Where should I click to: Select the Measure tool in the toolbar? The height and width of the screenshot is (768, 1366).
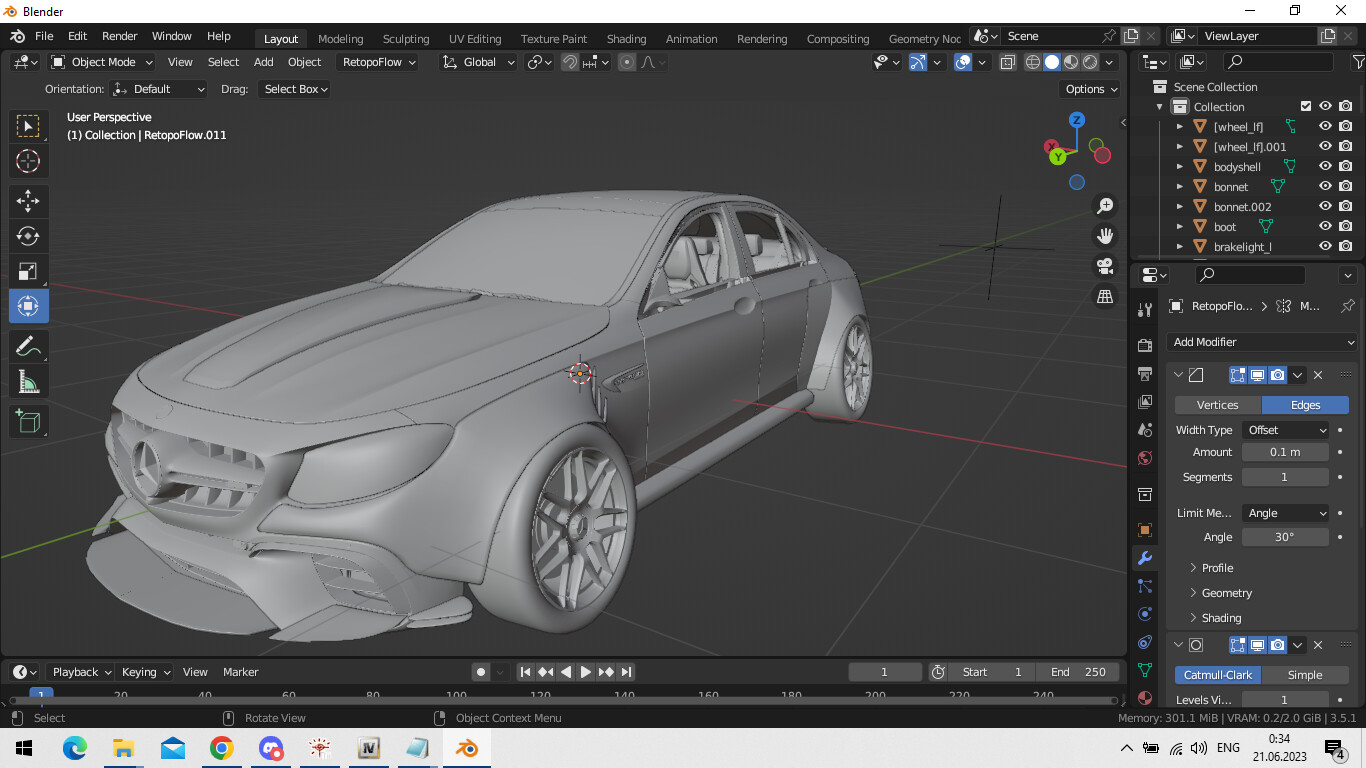28,381
